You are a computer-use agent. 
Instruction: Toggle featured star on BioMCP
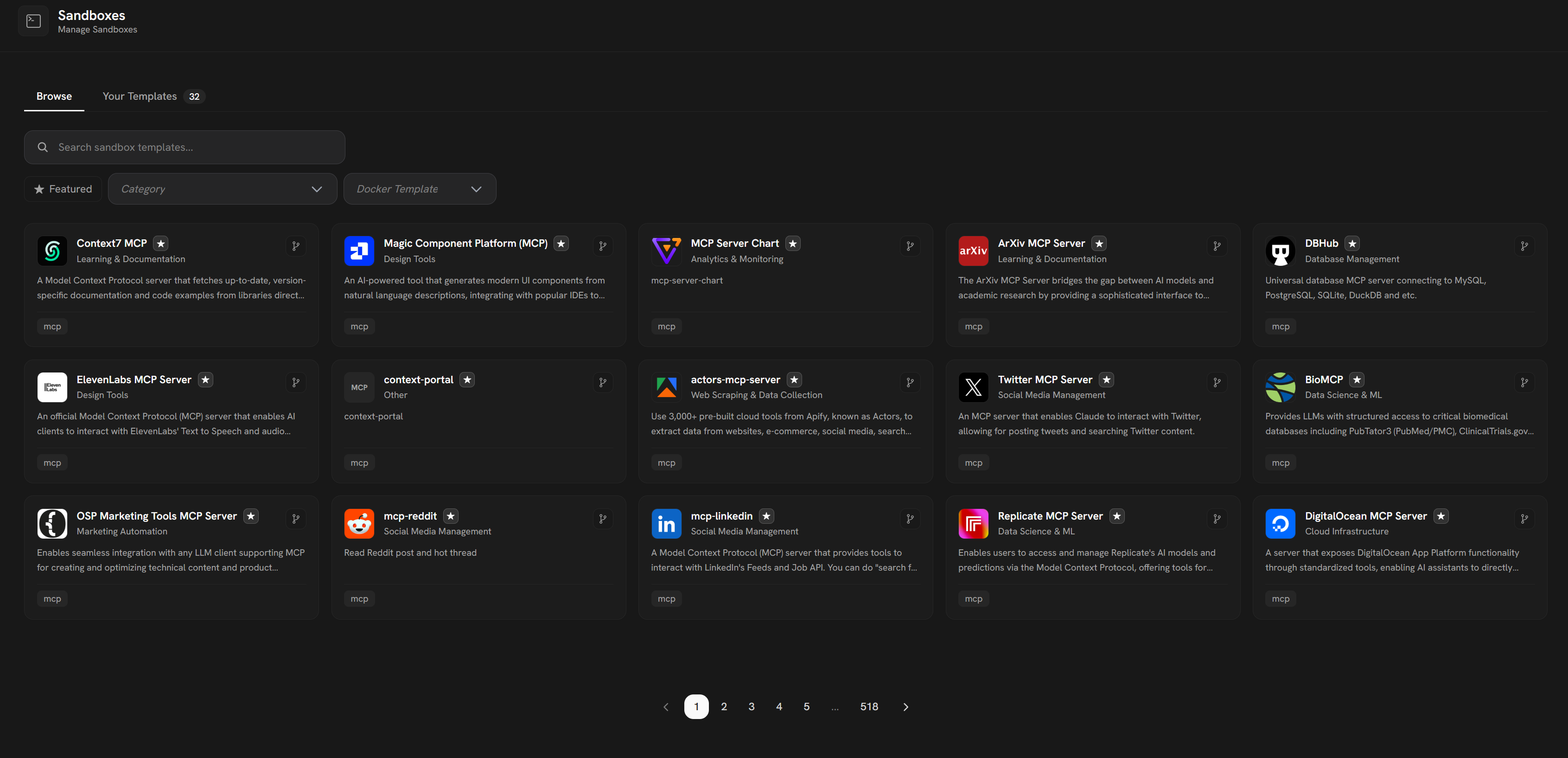click(x=1357, y=379)
